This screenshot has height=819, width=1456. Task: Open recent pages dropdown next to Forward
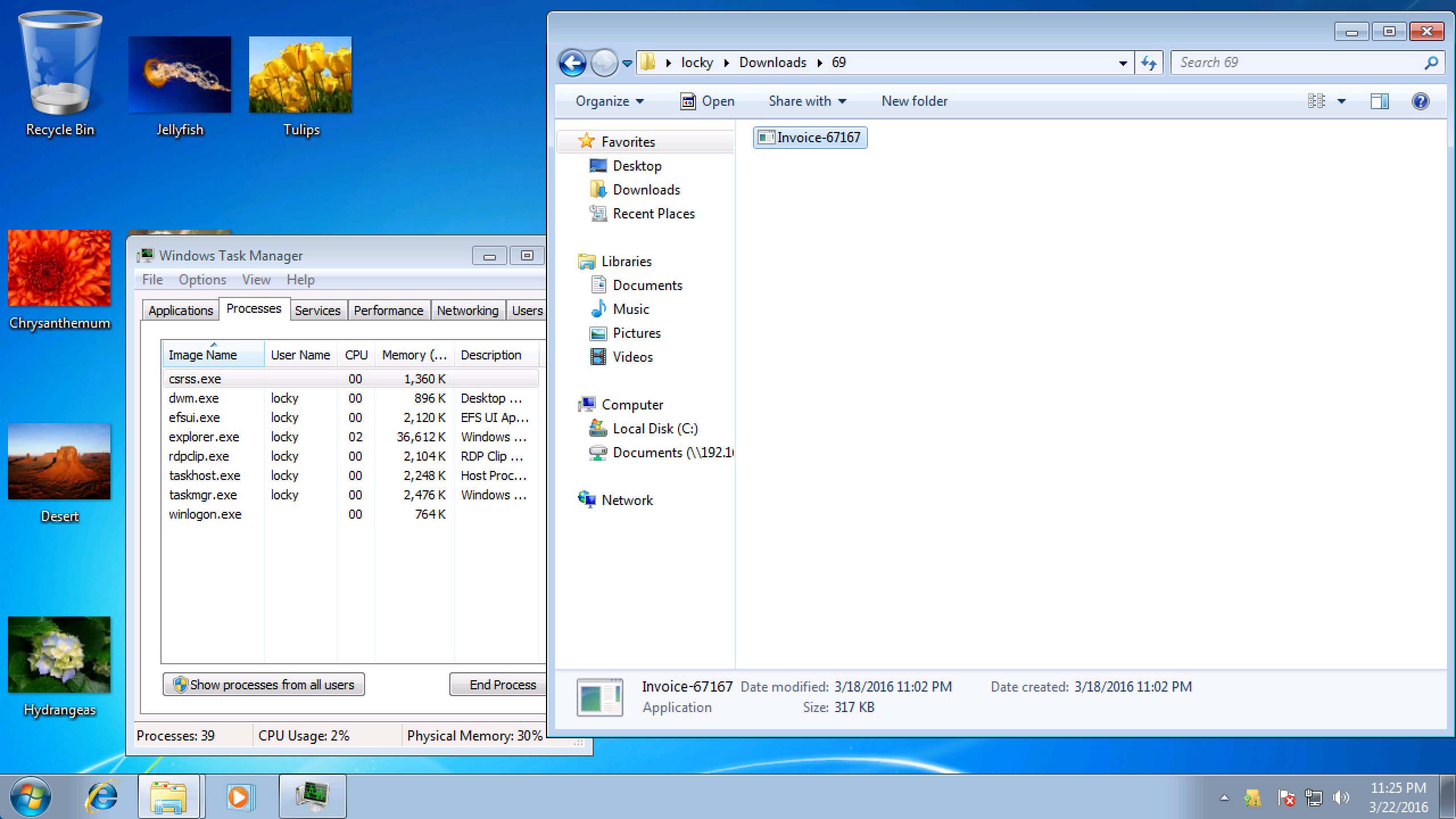(627, 63)
